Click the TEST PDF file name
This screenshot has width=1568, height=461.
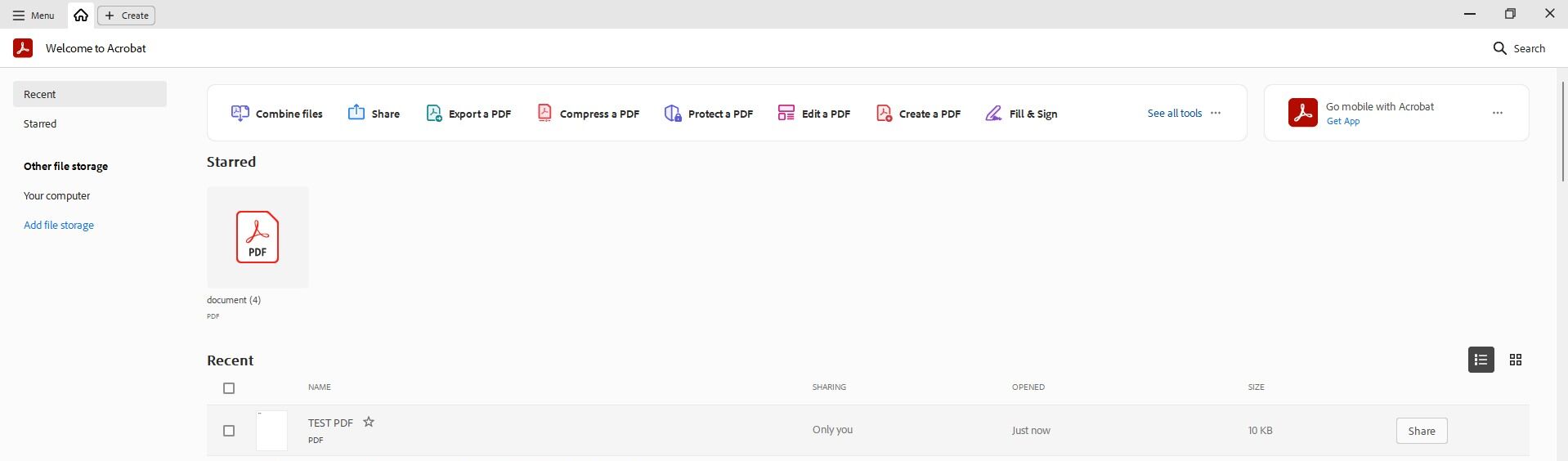click(x=330, y=423)
